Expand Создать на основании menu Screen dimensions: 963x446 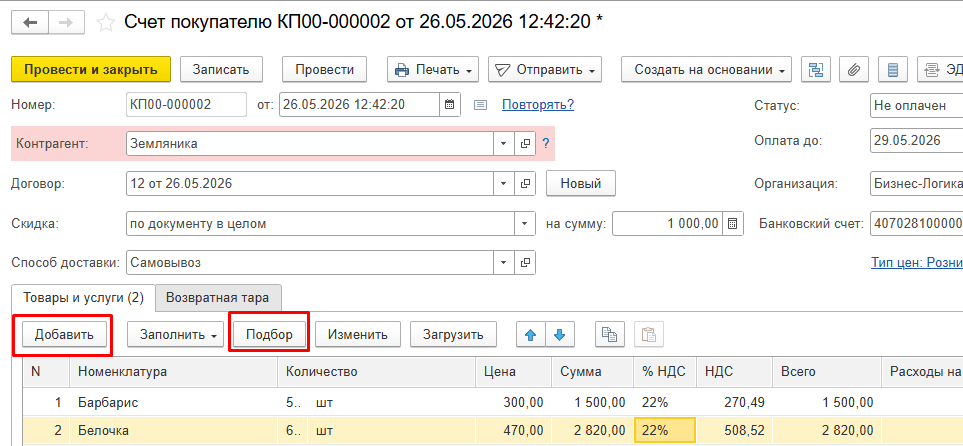click(x=706, y=69)
